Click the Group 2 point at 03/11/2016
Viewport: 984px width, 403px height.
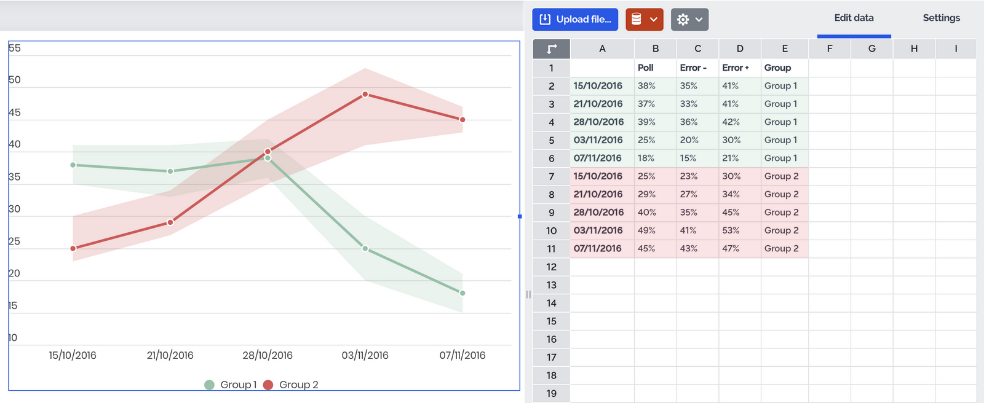pyautogui.click(x=366, y=94)
